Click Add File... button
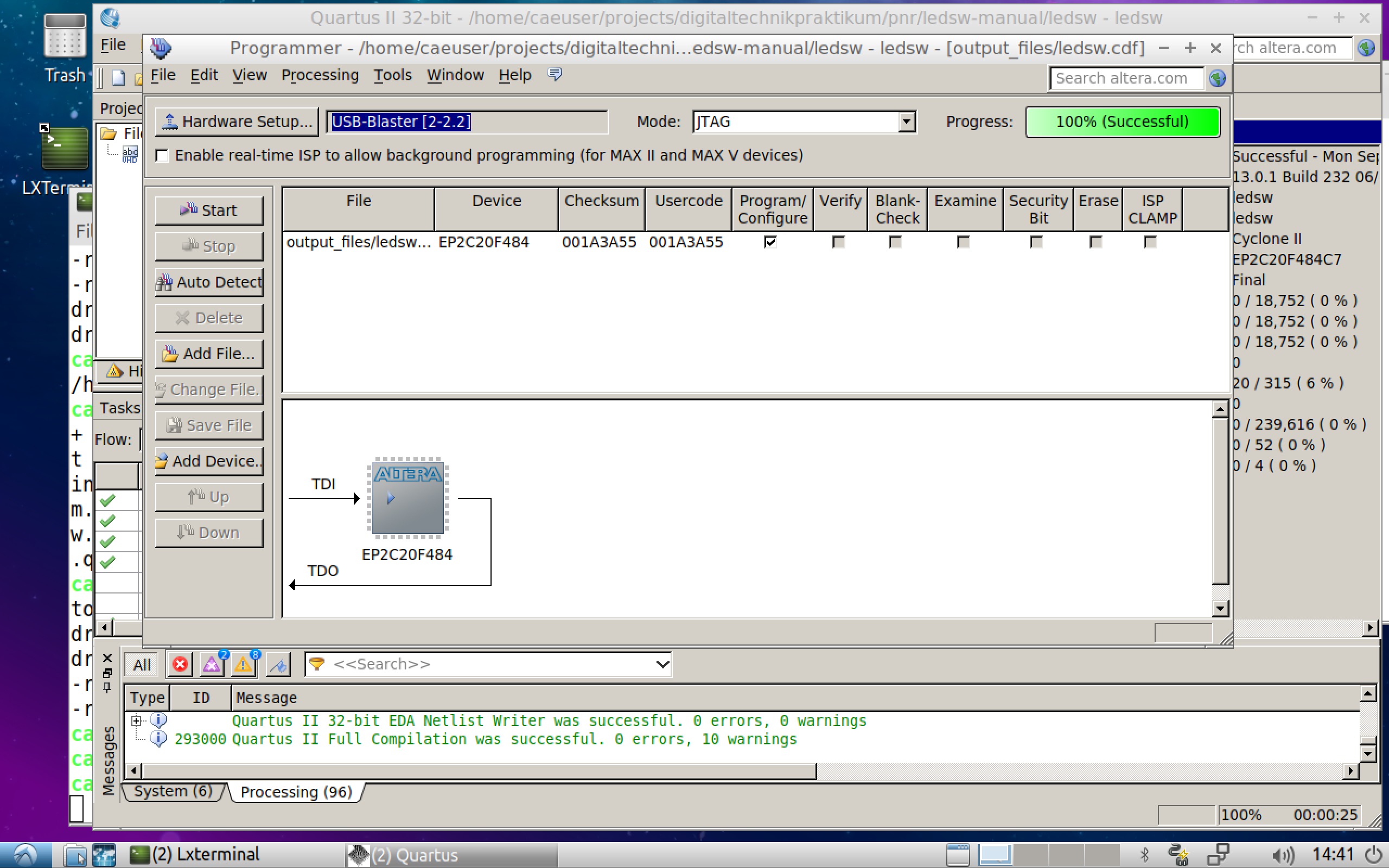1389x868 pixels. [x=209, y=354]
